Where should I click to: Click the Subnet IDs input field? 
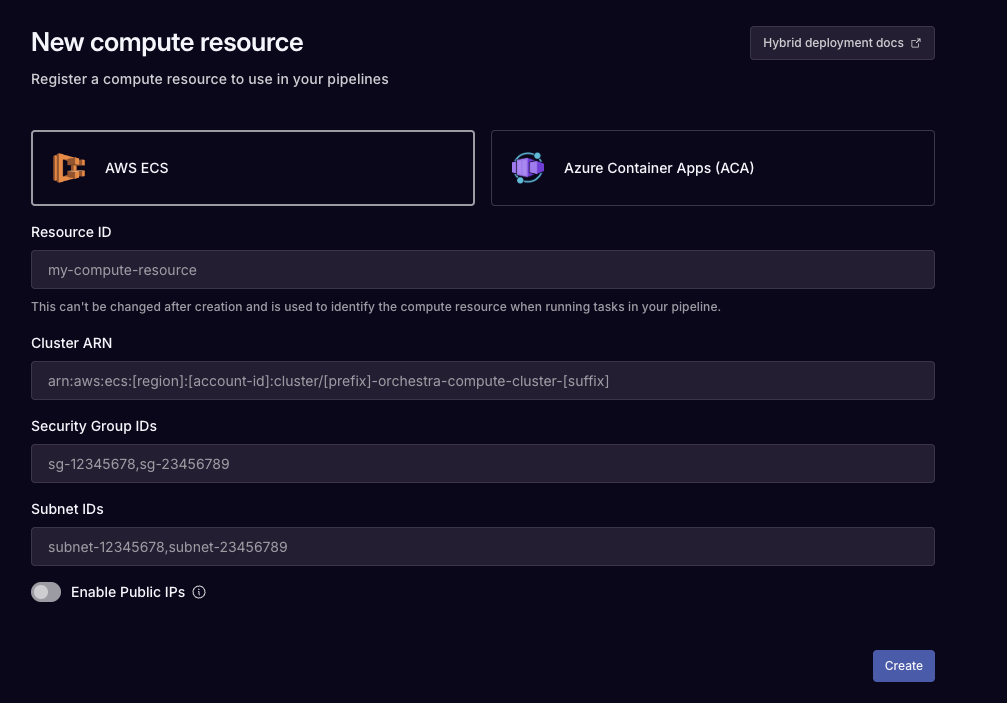pyautogui.click(x=483, y=546)
